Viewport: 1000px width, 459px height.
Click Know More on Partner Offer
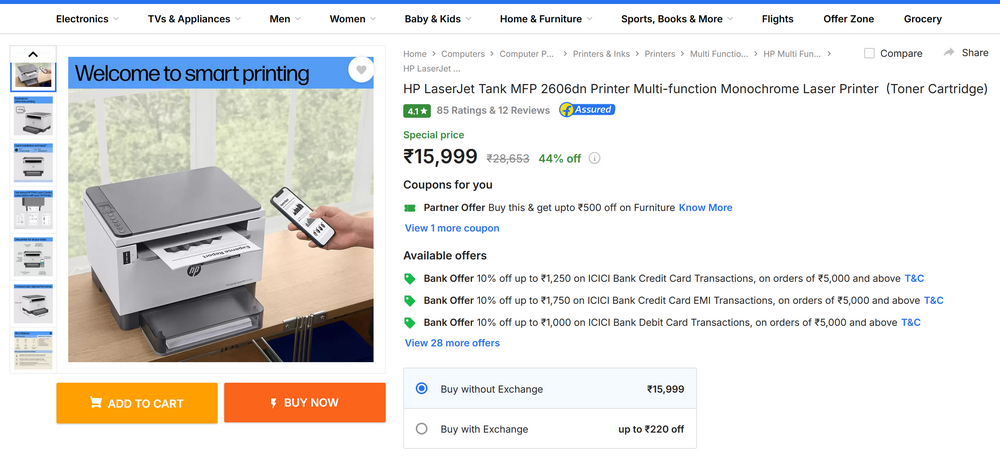(x=705, y=207)
